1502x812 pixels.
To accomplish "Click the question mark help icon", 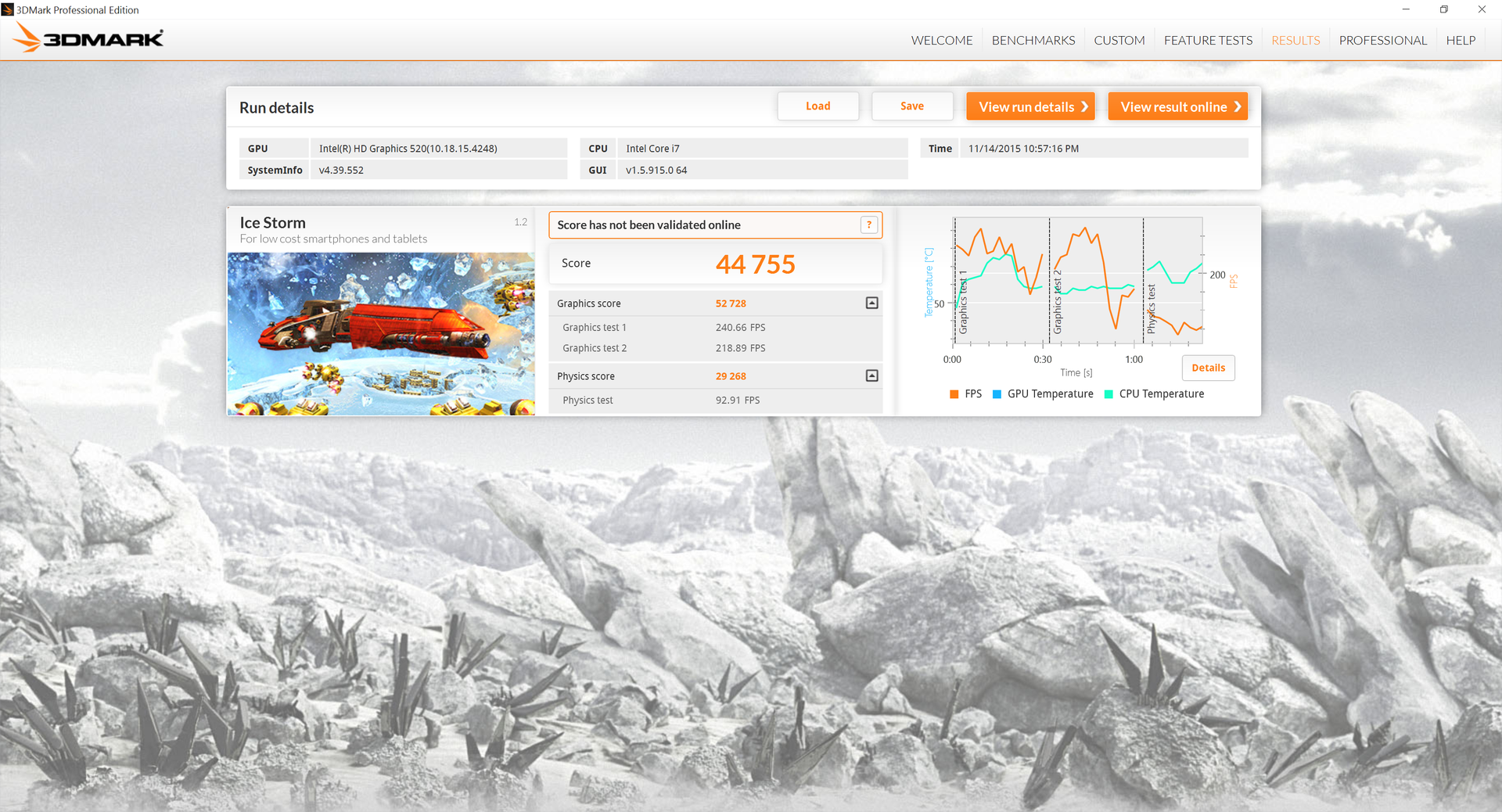I will point(868,225).
